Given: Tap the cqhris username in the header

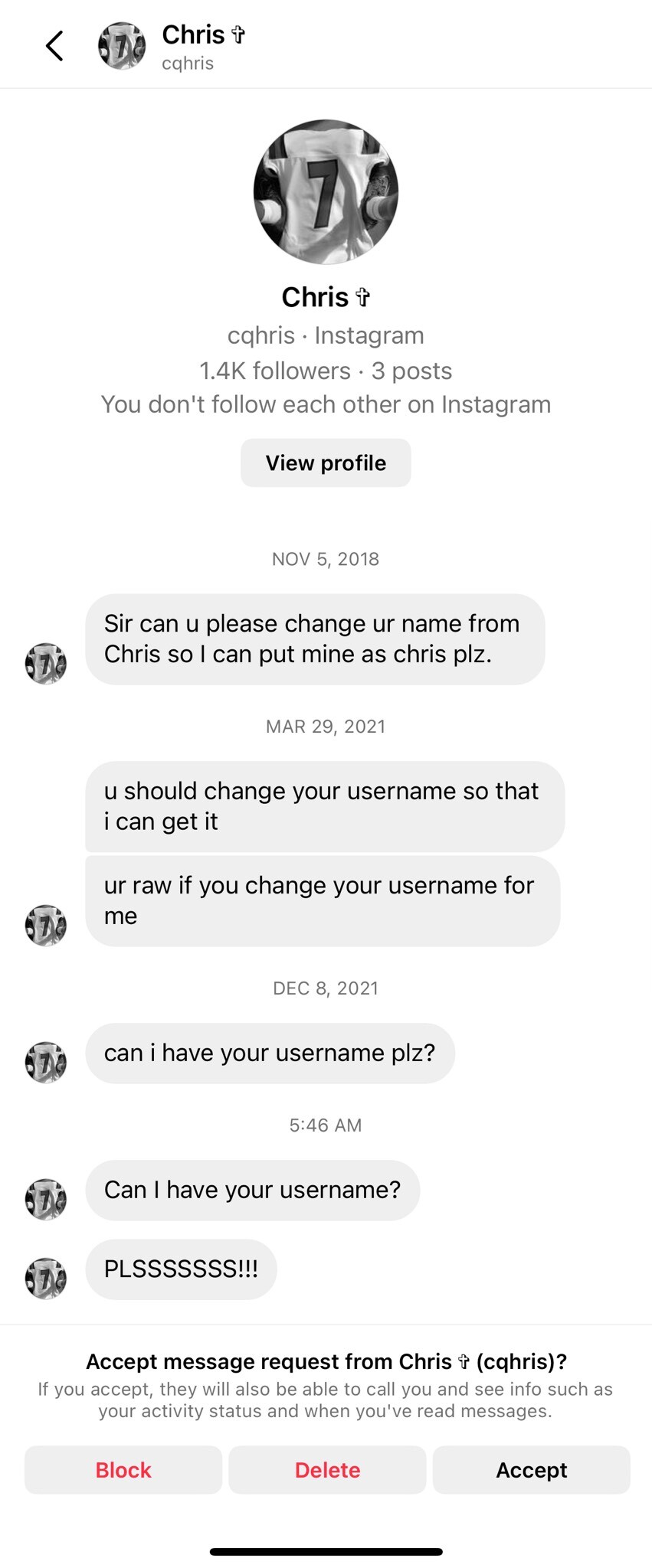Looking at the screenshot, I should (x=188, y=64).
